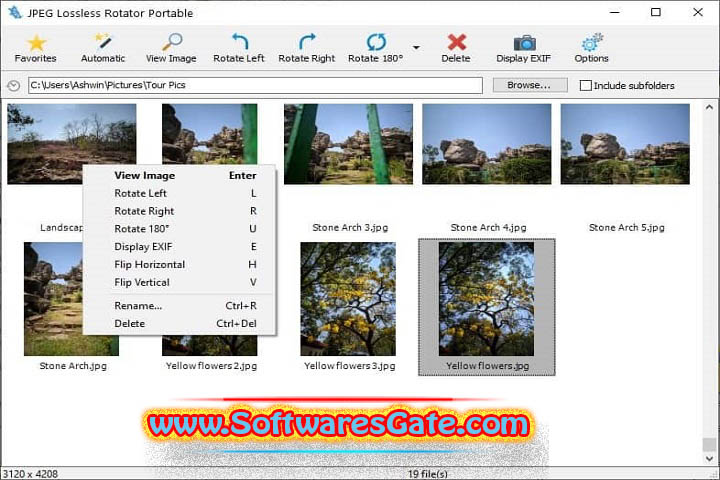Viewport: 720px width, 480px height.
Task: Click the folder path input field
Action: (x=255, y=85)
